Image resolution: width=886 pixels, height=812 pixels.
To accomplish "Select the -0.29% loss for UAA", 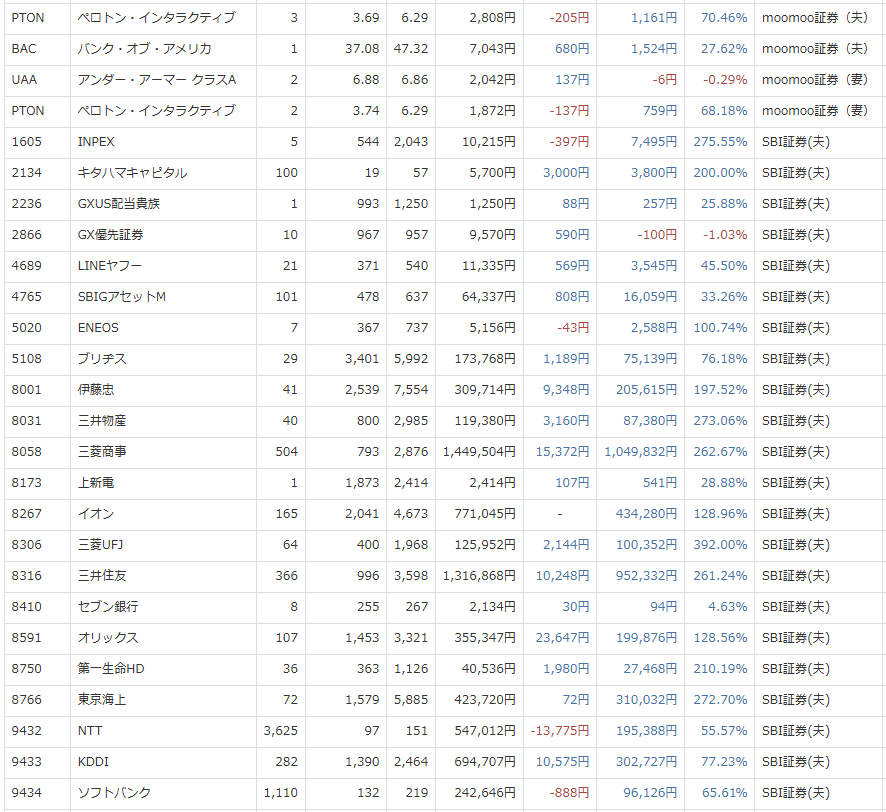I will (x=725, y=80).
